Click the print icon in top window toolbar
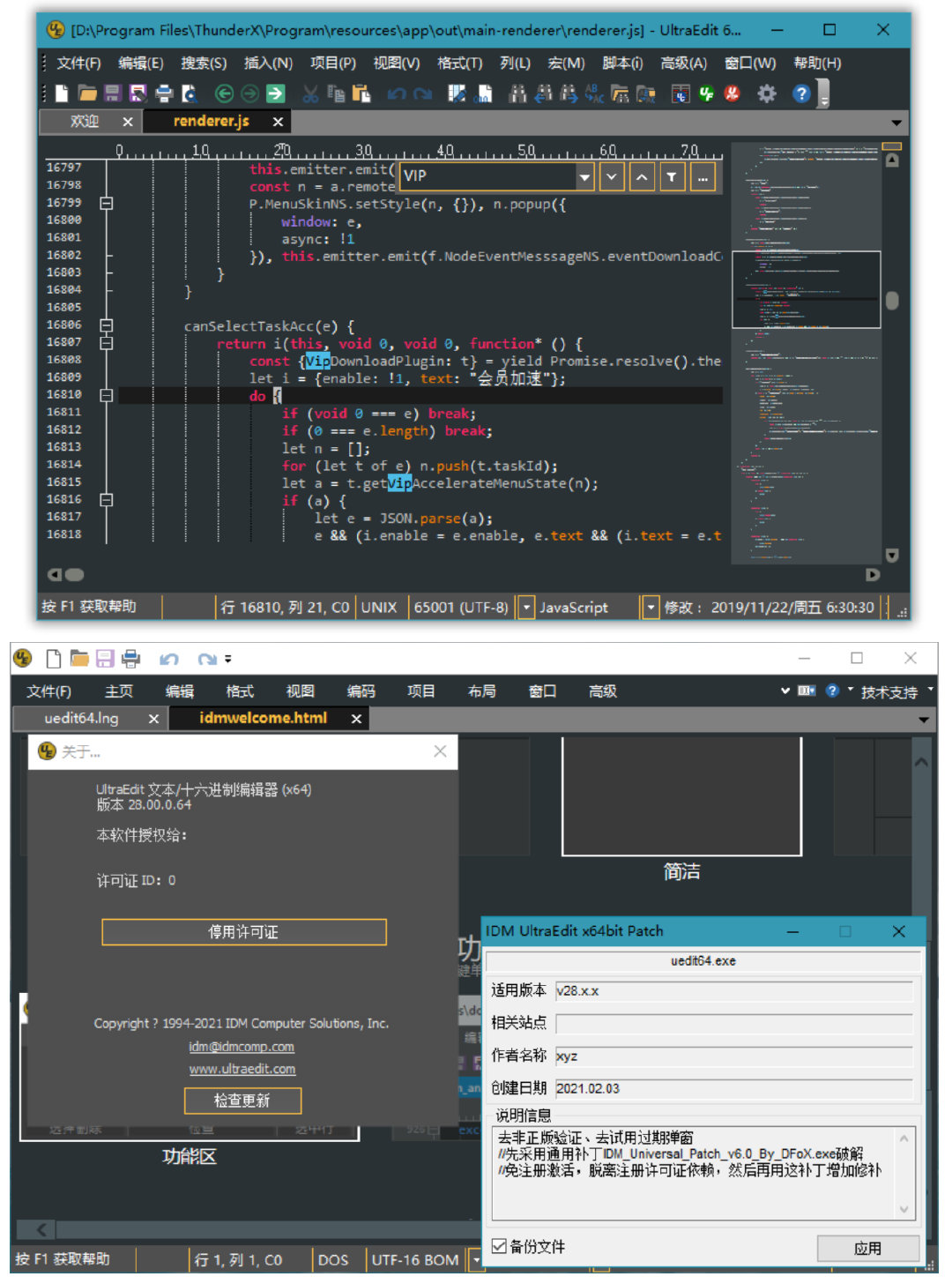 (164, 93)
